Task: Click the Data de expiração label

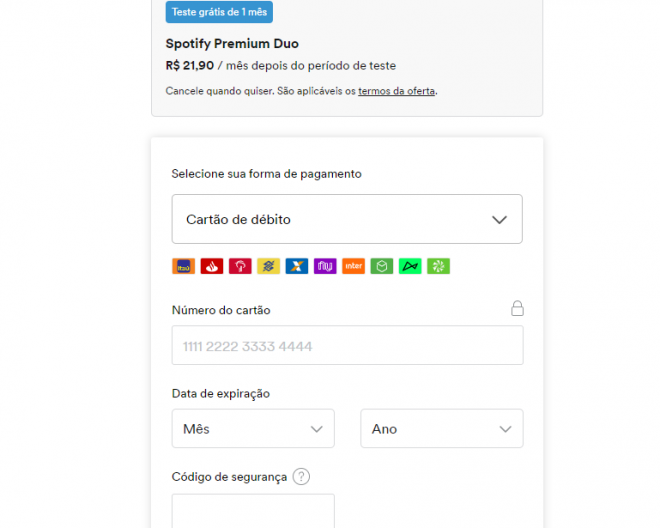Action: coord(221,394)
